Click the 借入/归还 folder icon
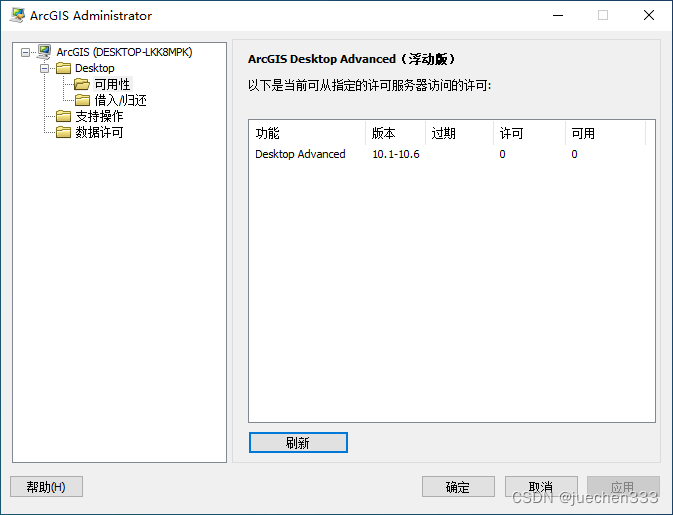 pyautogui.click(x=82, y=100)
